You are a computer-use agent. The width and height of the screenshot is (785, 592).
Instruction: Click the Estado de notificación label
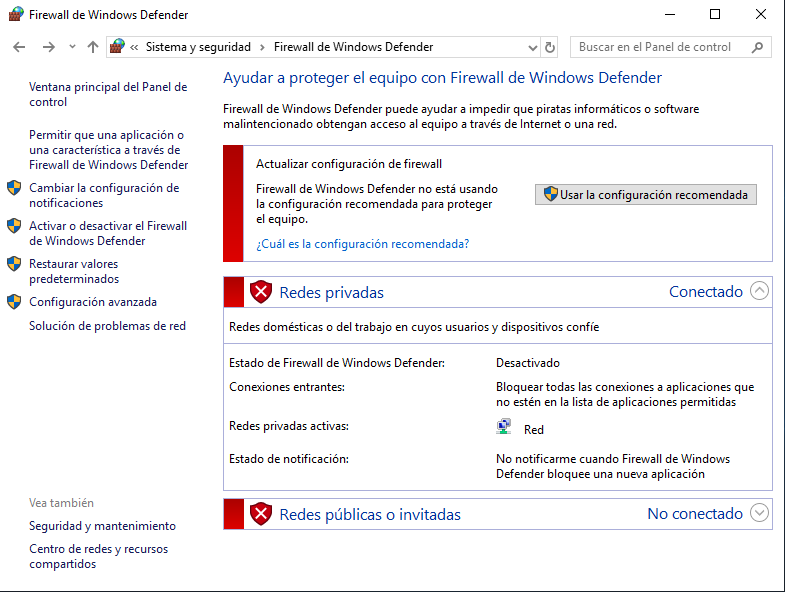(289, 459)
